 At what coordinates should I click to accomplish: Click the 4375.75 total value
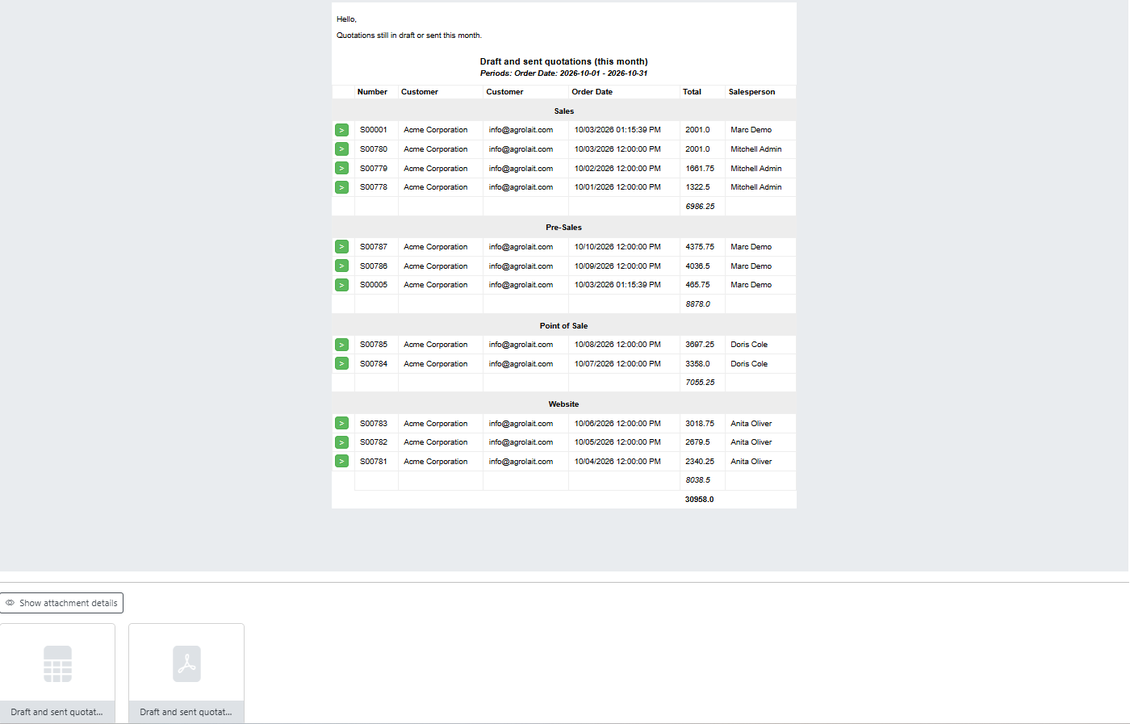(699, 247)
